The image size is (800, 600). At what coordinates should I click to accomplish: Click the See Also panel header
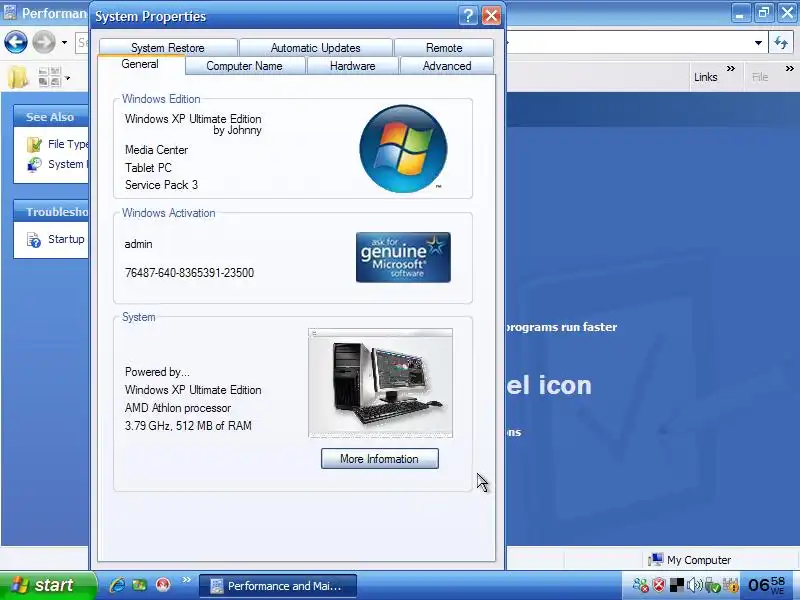click(x=51, y=117)
